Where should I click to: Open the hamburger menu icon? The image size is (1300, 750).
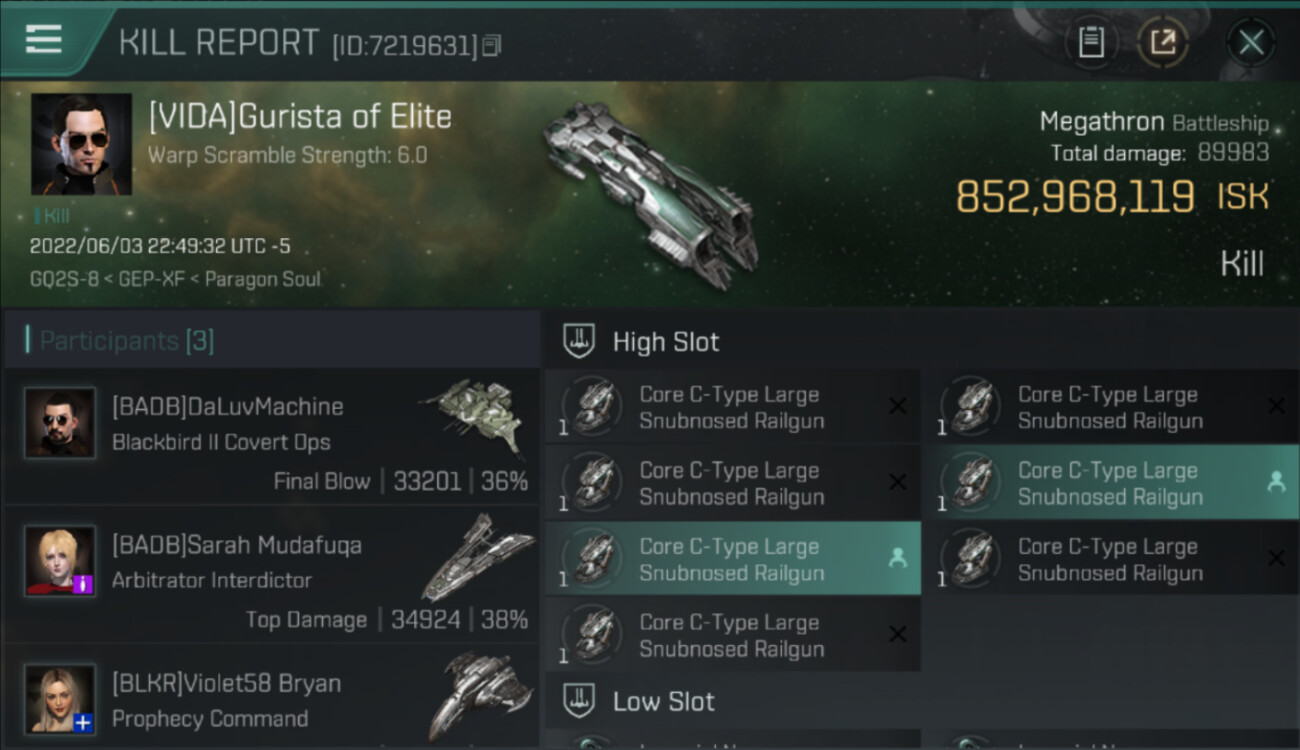tap(44, 39)
